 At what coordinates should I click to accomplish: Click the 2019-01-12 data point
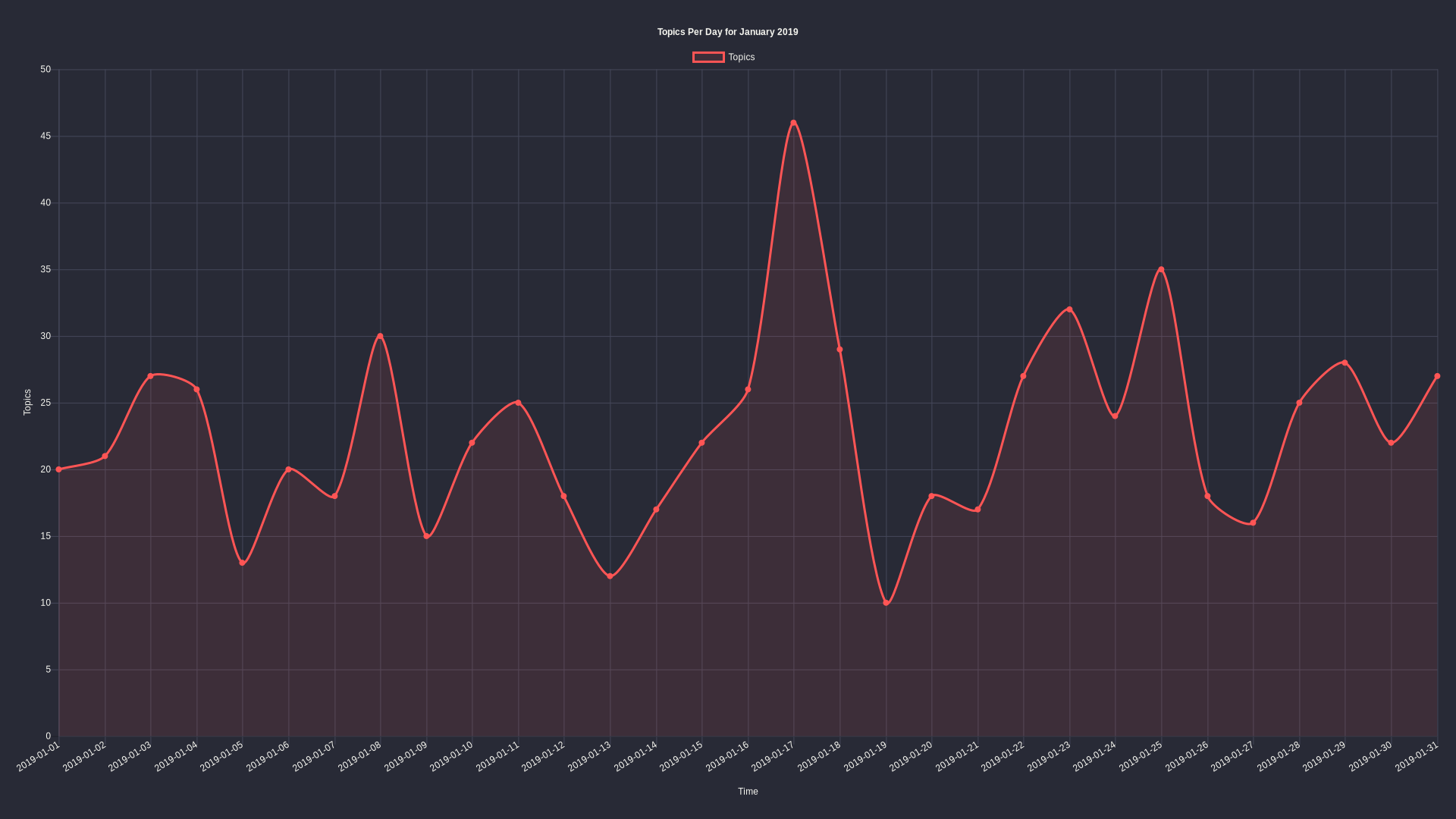pos(564,496)
